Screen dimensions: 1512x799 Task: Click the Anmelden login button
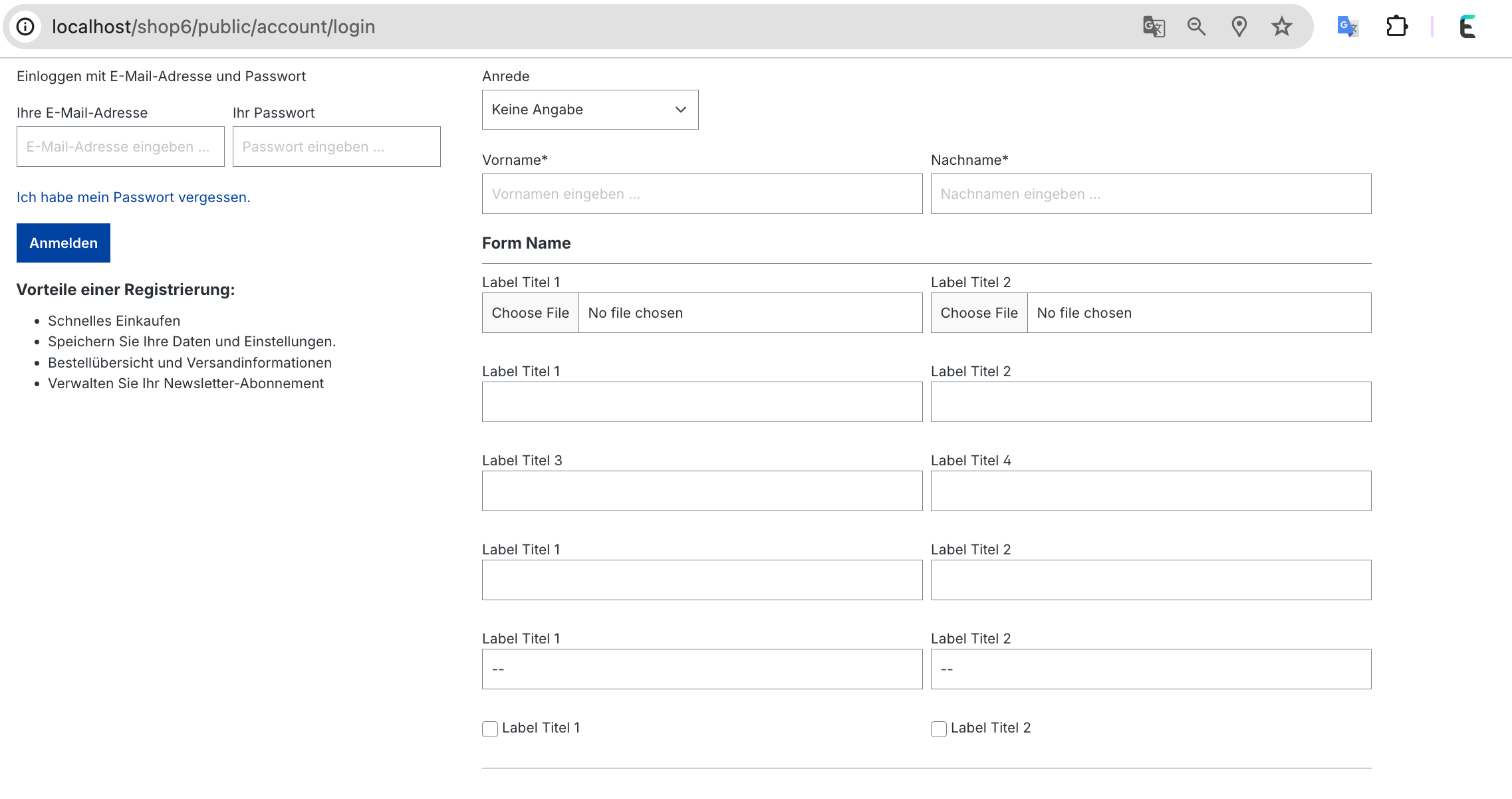coord(63,243)
